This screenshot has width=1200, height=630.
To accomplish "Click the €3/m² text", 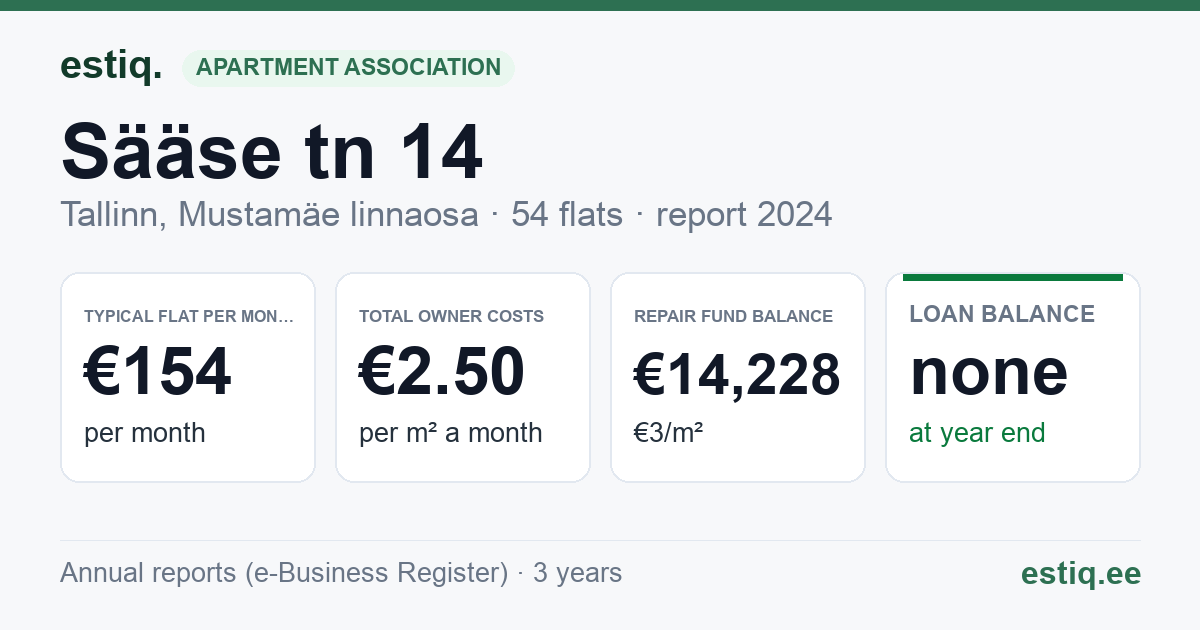I will (x=668, y=433).
